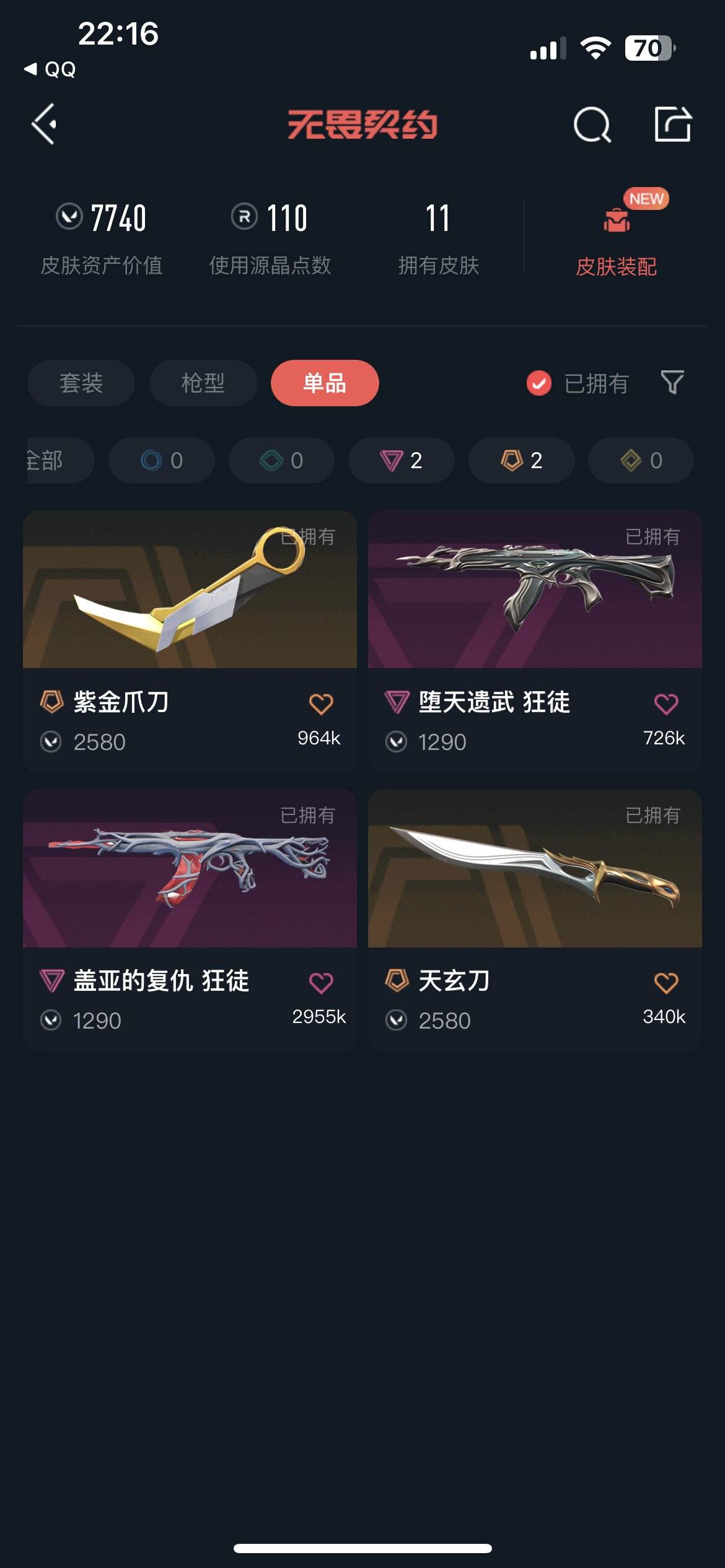Select the 全部 filter chip
725x1568 pixels.
click(60, 460)
